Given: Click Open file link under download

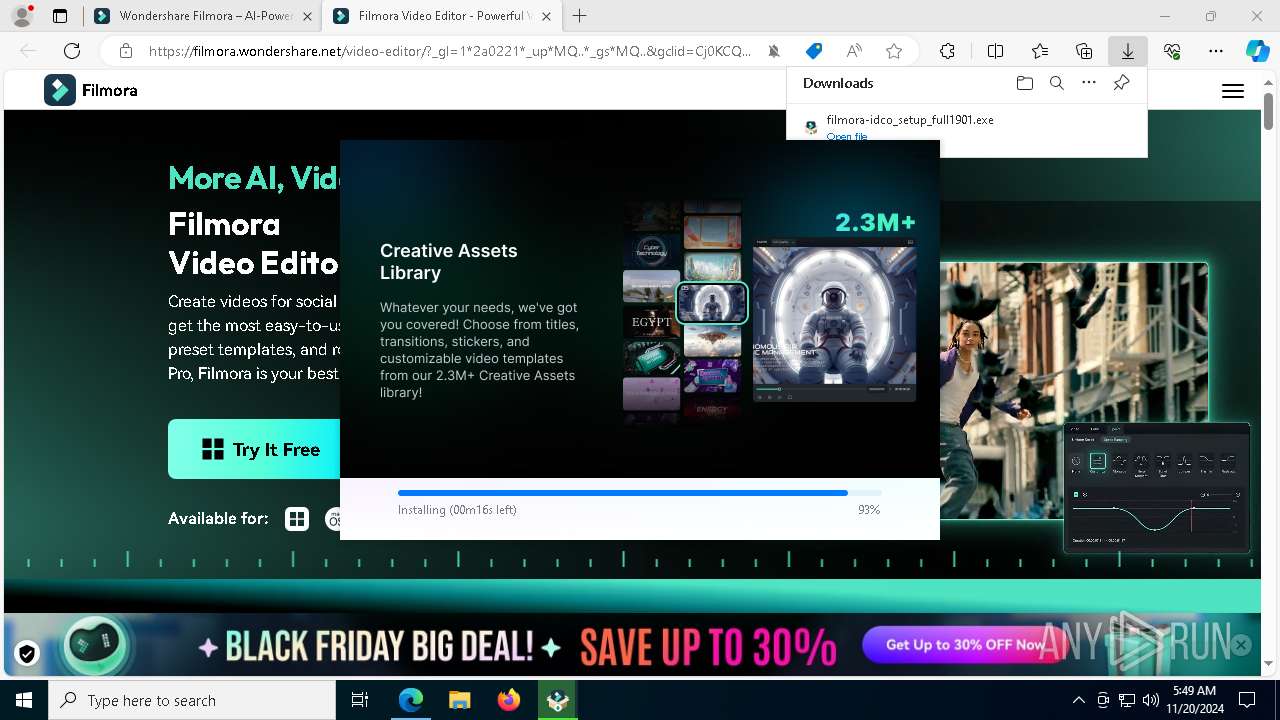Looking at the screenshot, I should [x=847, y=137].
